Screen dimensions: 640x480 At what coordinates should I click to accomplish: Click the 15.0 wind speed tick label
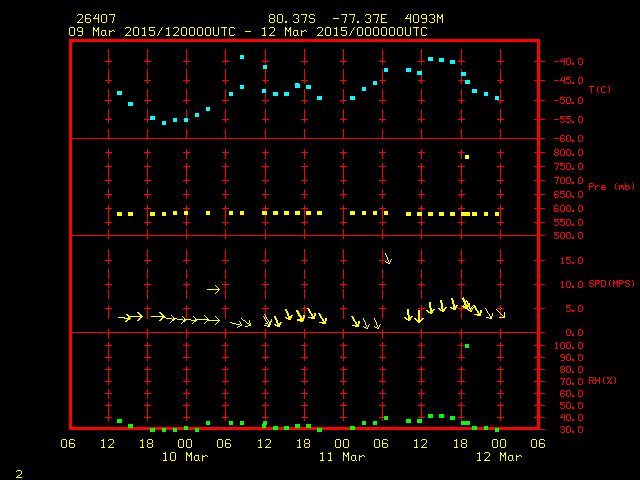[572, 260]
